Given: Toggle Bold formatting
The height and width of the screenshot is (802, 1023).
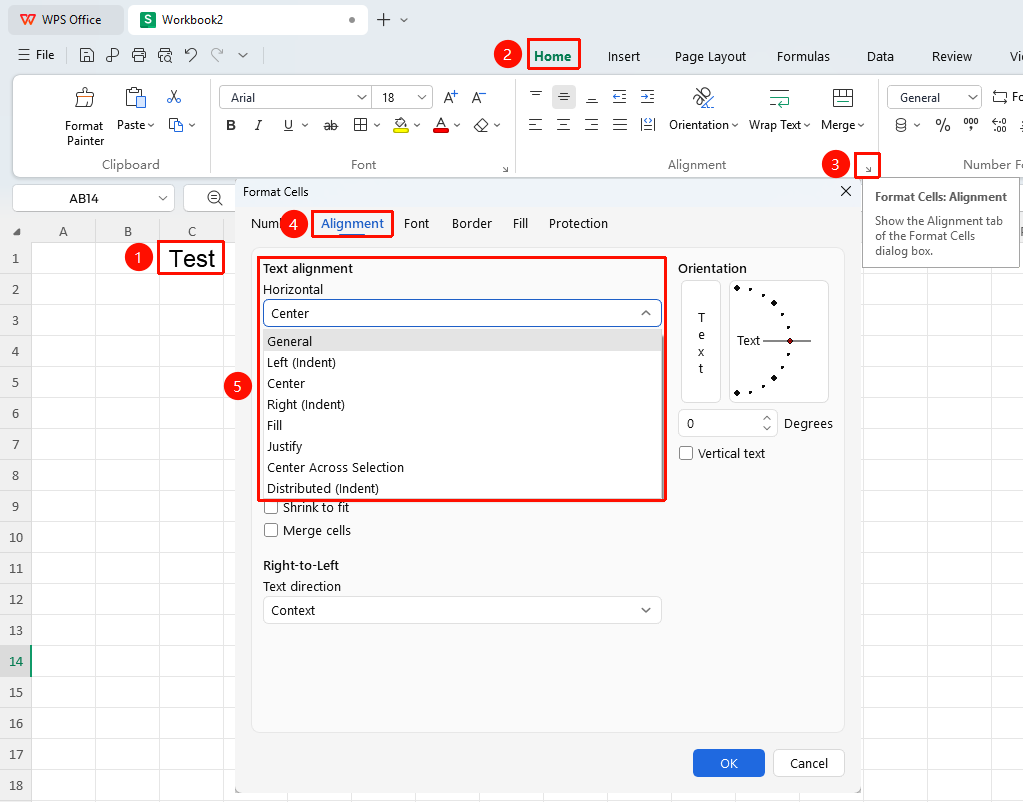Looking at the screenshot, I should (231, 125).
